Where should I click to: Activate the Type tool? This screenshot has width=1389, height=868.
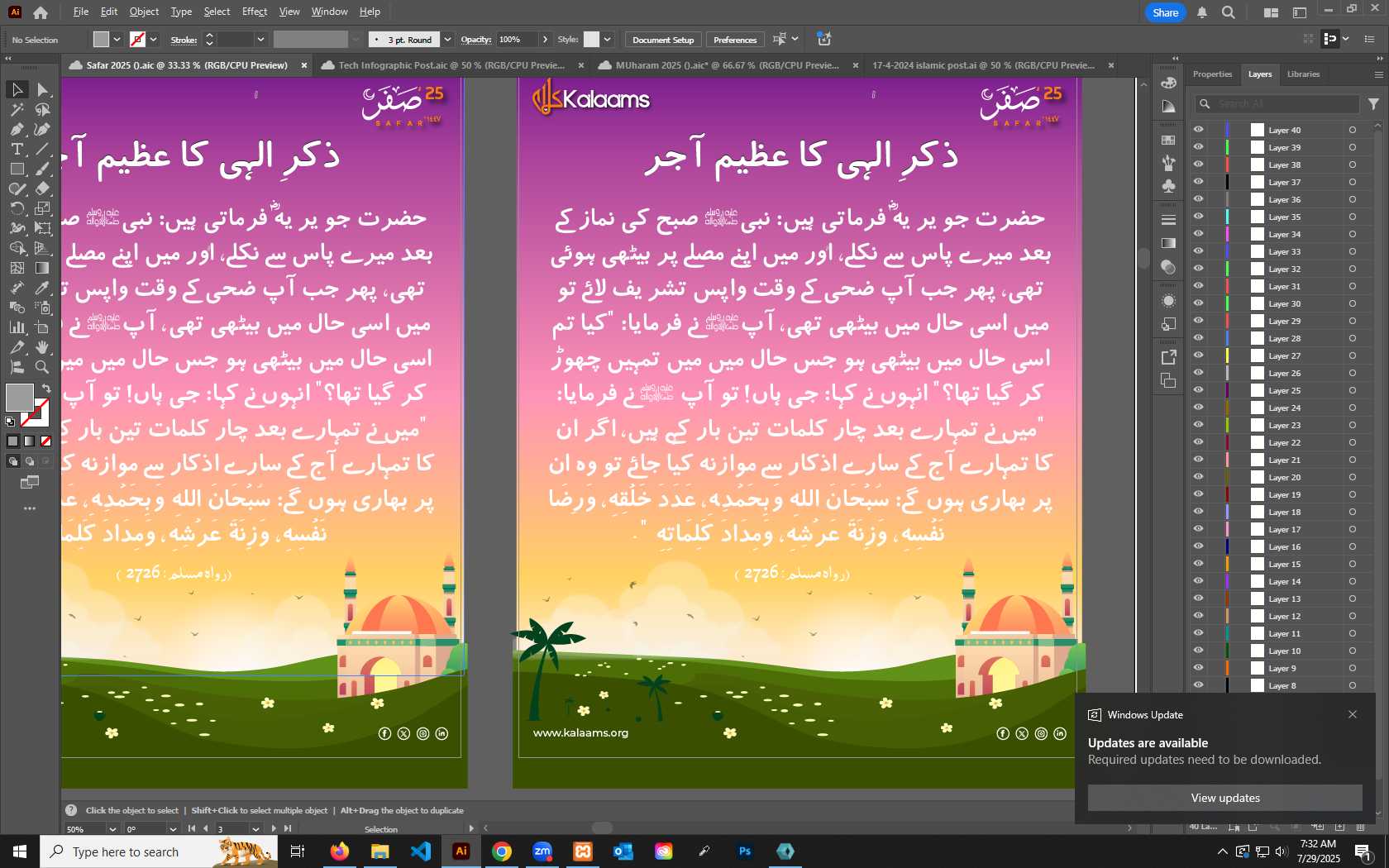click(17, 149)
